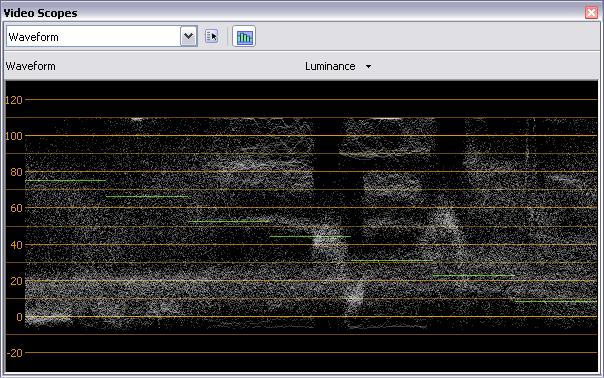Expand the scope type dropdown arrow
604x378 pixels.
point(189,37)
